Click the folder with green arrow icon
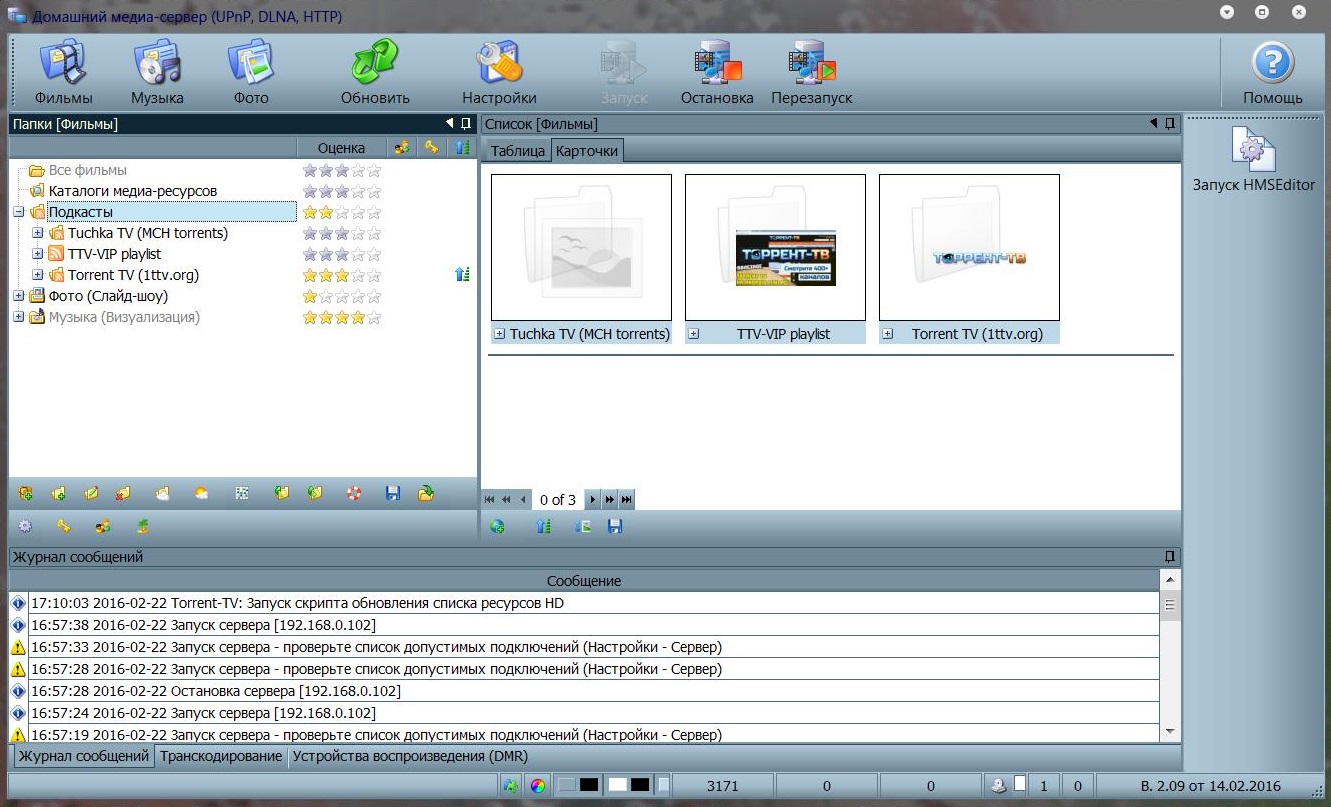The width and height of the screenshot is (1331, 807). coord(426,493)
